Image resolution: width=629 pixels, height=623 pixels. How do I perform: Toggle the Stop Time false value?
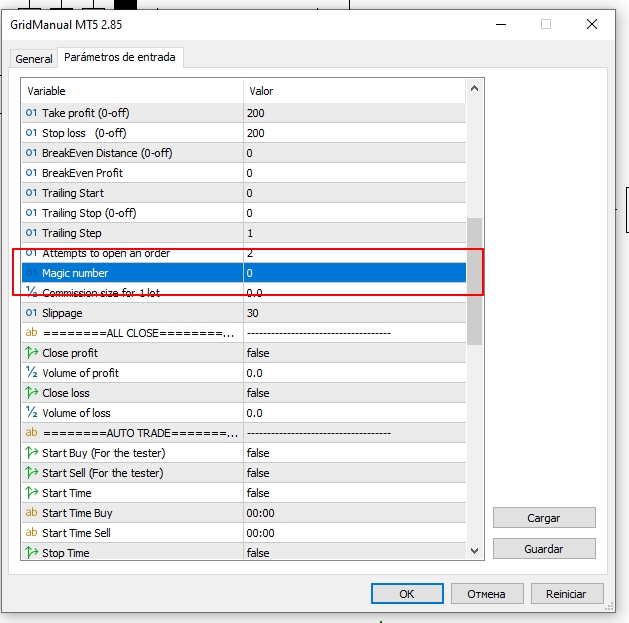coord(355,553)
